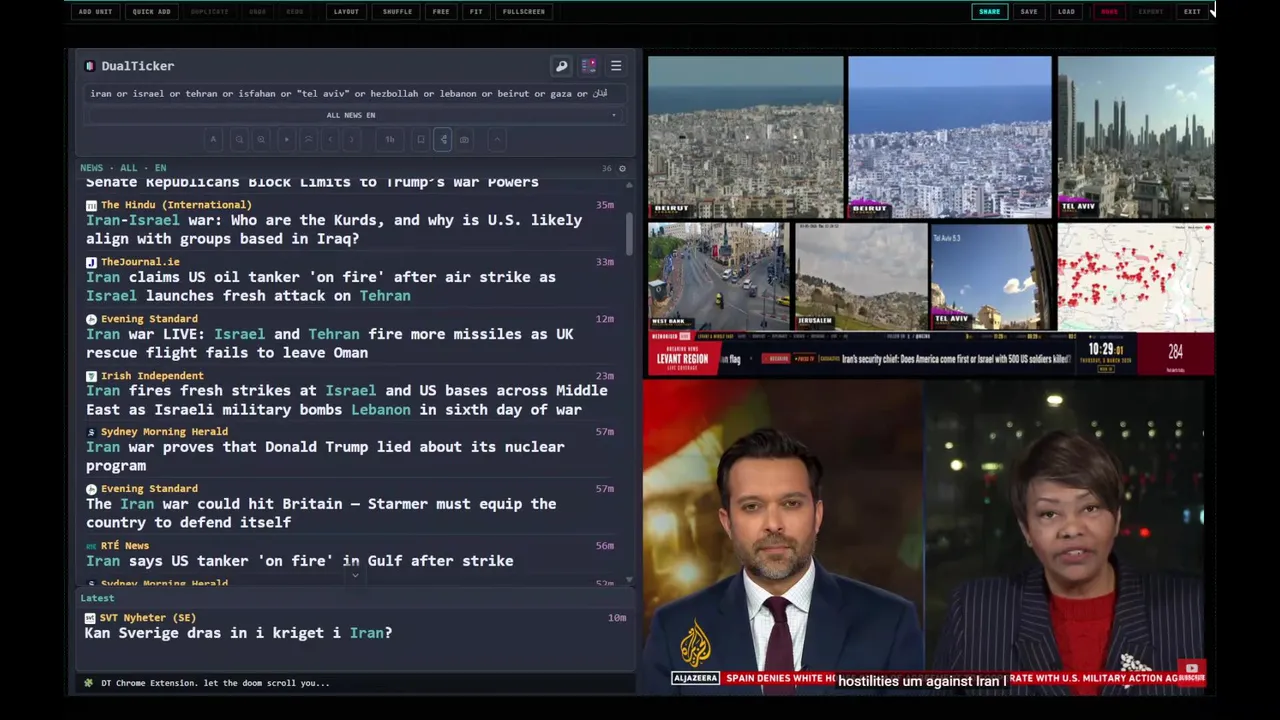Open Irish Independent fresh strikes headline
Screen dimensions: 1280x720
coord(347,401)
